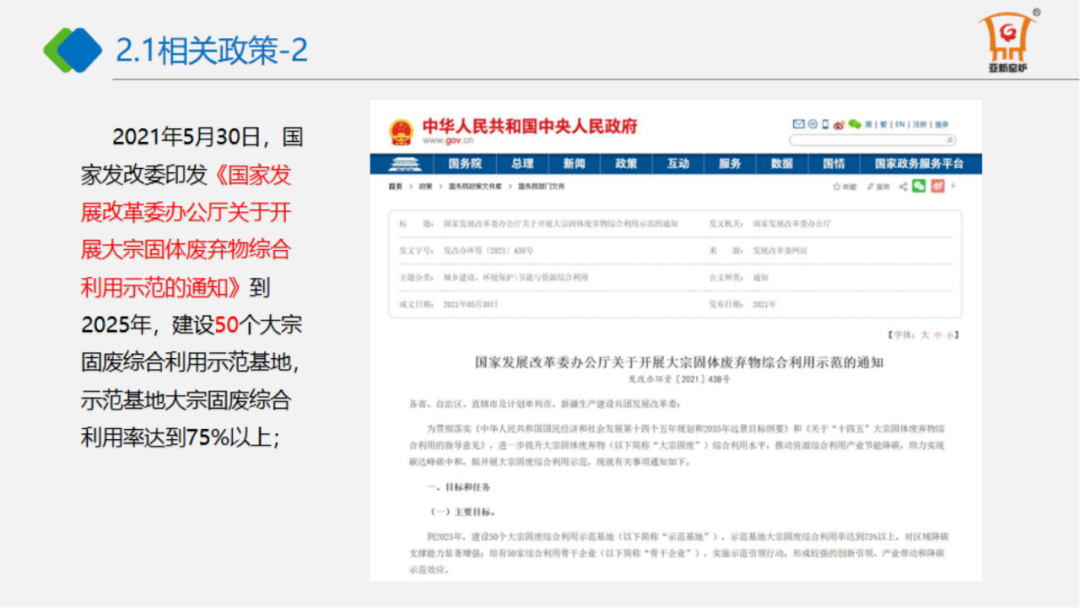This screenshot has width=1080, height=608.
Task: Click the national emblem logo on gov.cn
Action: (401, 131)
